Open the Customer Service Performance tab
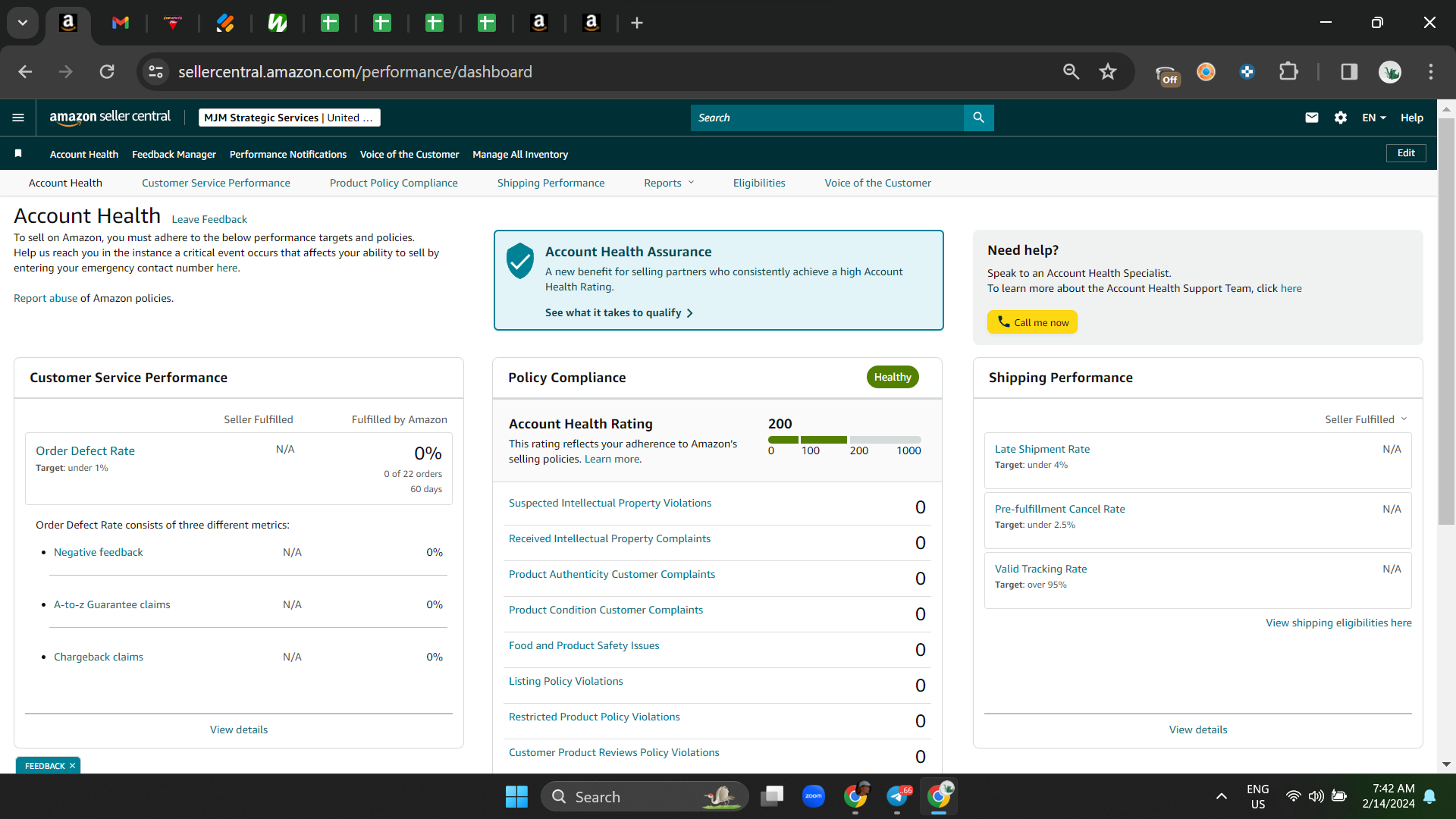1456x819 pixels. tap(215, 183)
